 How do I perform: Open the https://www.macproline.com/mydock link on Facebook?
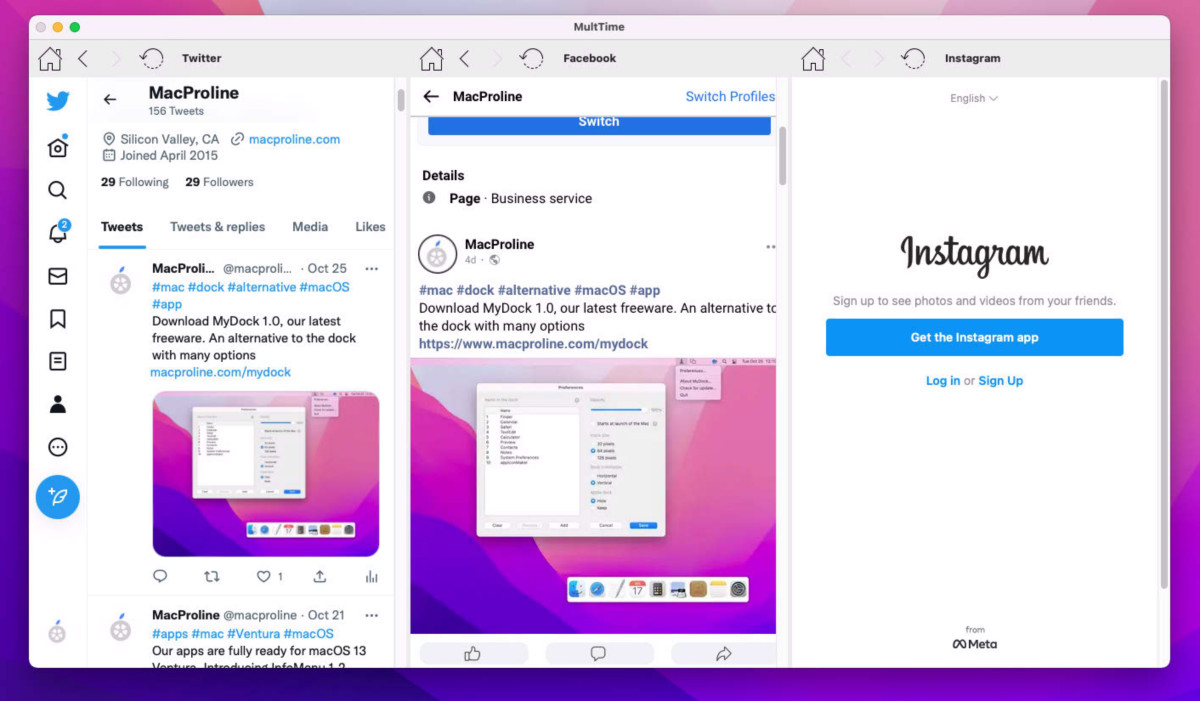tap(534, 344)
